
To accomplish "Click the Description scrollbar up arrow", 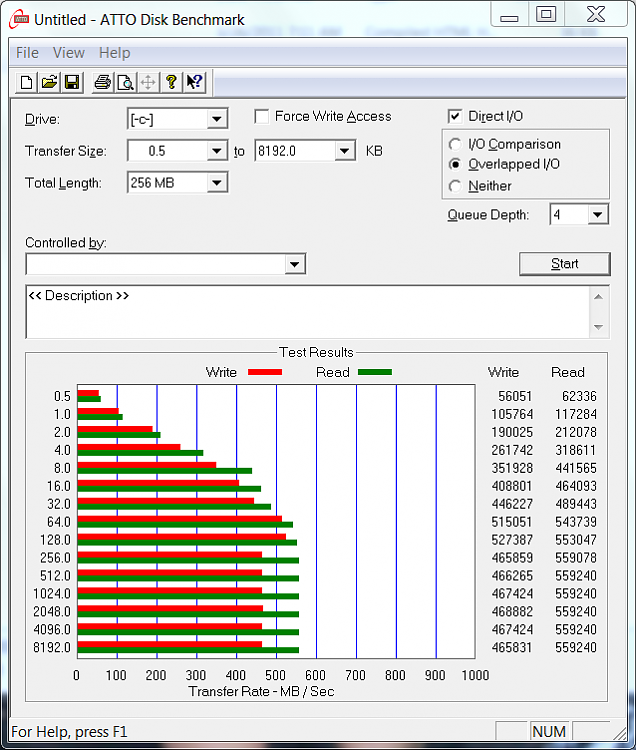I will 598,297.
